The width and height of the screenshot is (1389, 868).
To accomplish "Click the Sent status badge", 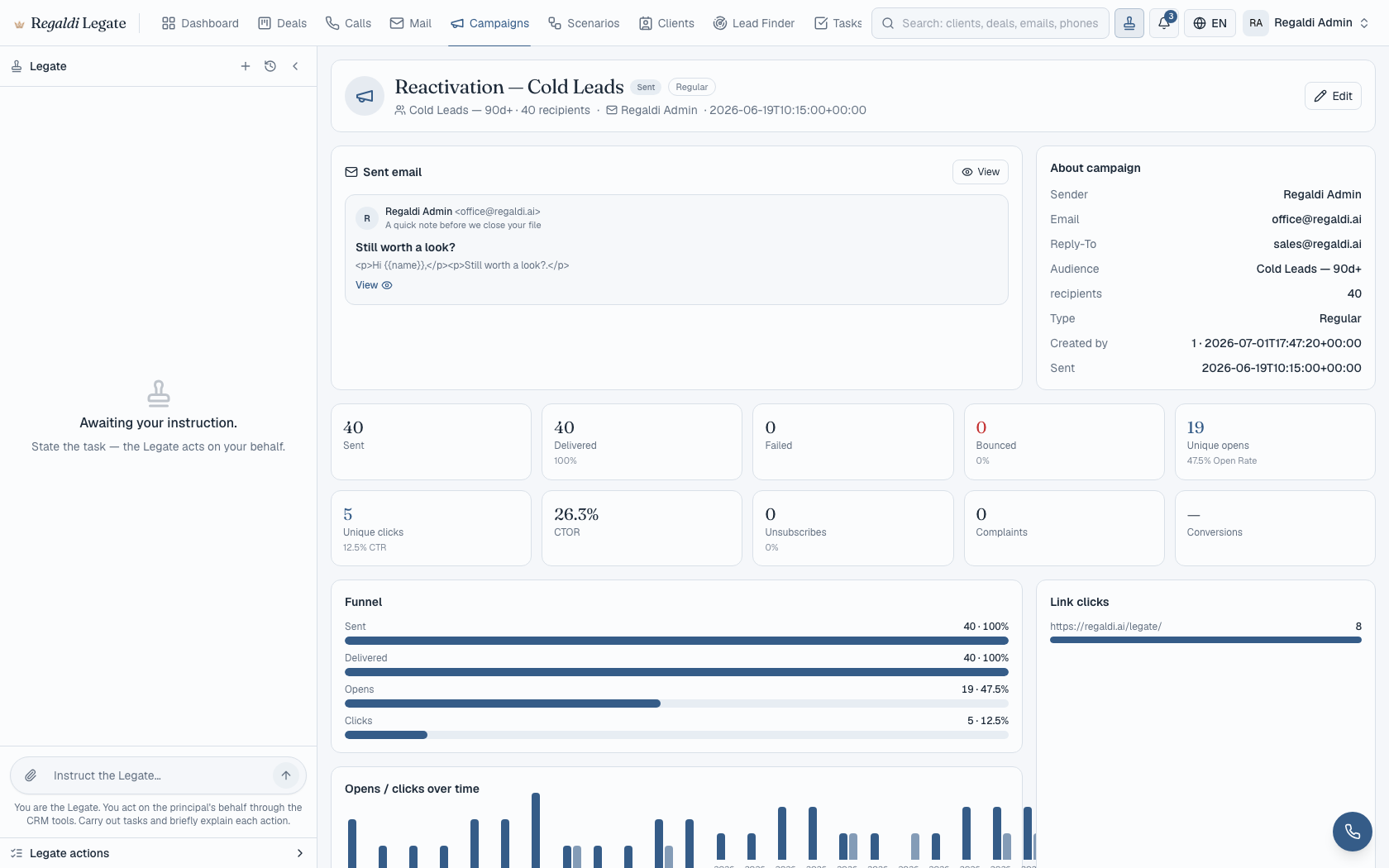I will tap(646, 87).
